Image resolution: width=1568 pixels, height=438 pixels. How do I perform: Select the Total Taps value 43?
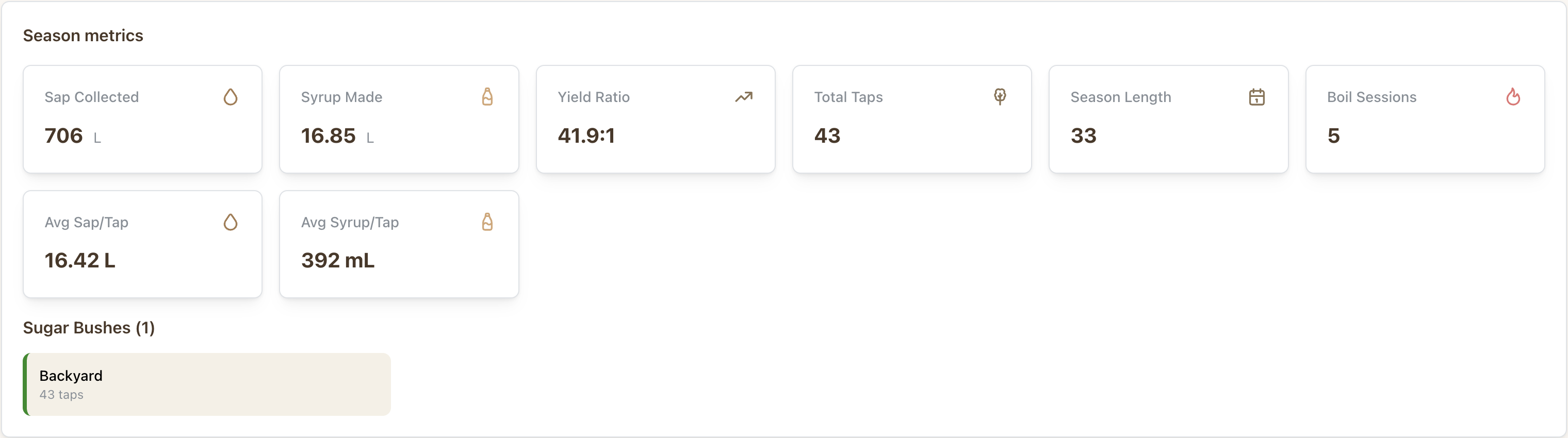[827, 136]
